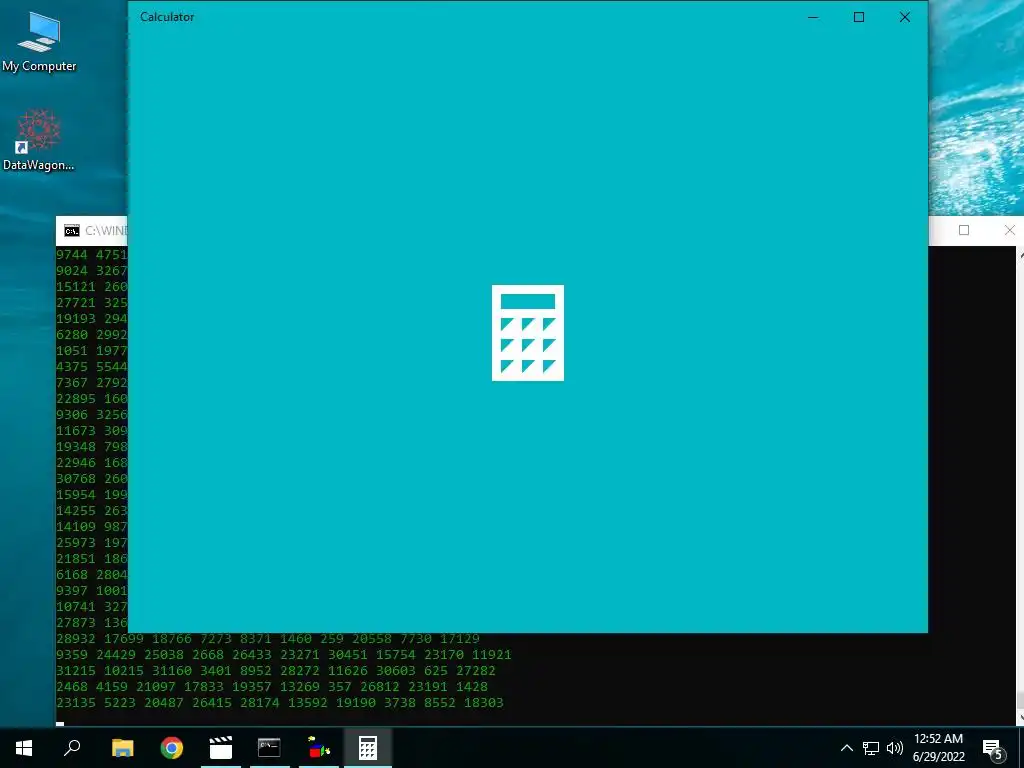The height and width of the screenshot is (768, 1024).
Task: Click the number 28932 in Command Prompt
Action: click(x=76, y=639)
